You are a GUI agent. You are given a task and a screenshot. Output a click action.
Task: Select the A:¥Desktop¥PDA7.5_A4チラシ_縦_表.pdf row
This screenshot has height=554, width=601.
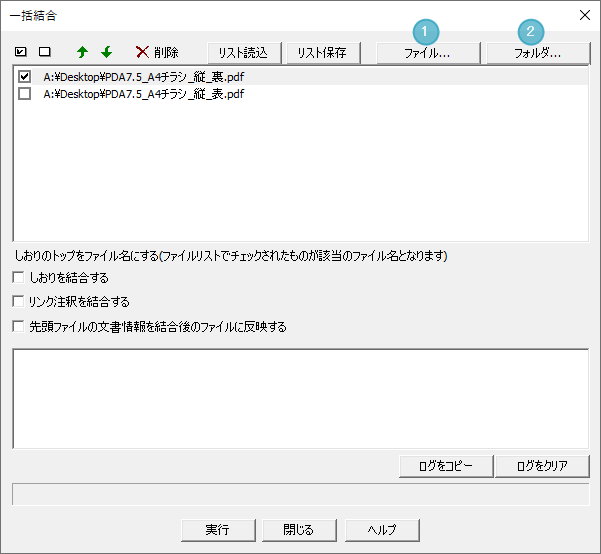click(x=301, y=94)
